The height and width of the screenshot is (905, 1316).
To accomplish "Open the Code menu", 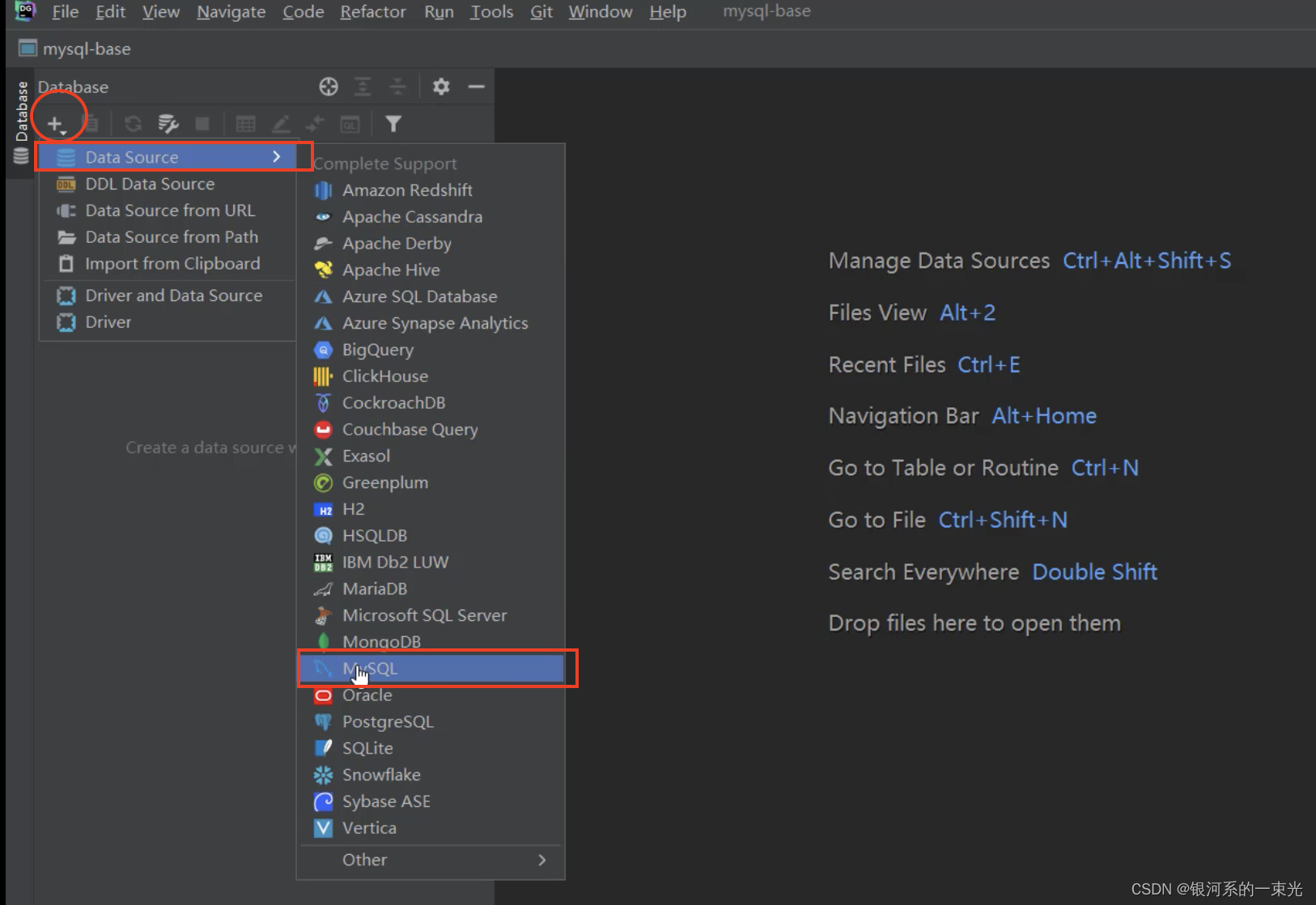I will (x=304, y=11).
